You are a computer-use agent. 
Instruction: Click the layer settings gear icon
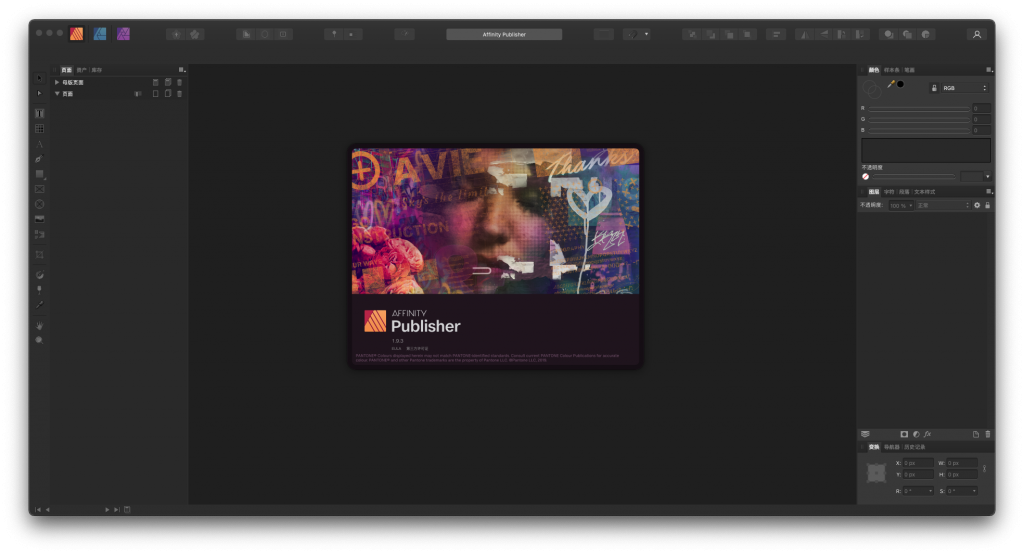977,205
